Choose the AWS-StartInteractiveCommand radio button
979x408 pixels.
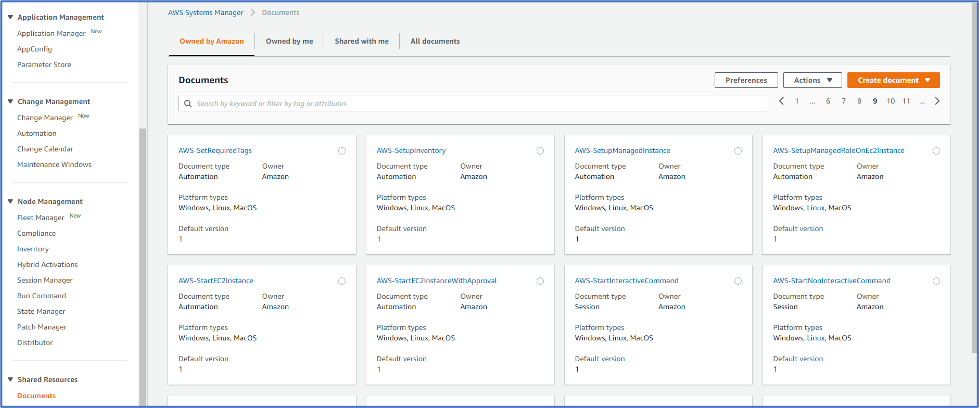tap(738, 281)
